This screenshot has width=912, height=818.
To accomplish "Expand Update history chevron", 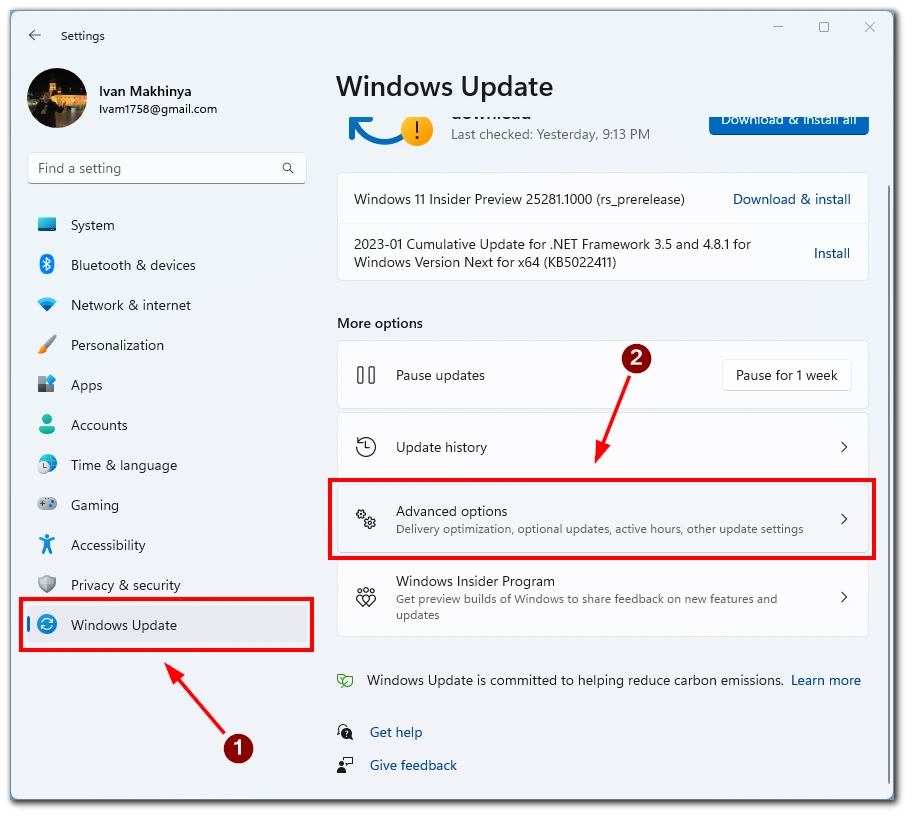I will (844, 447).
